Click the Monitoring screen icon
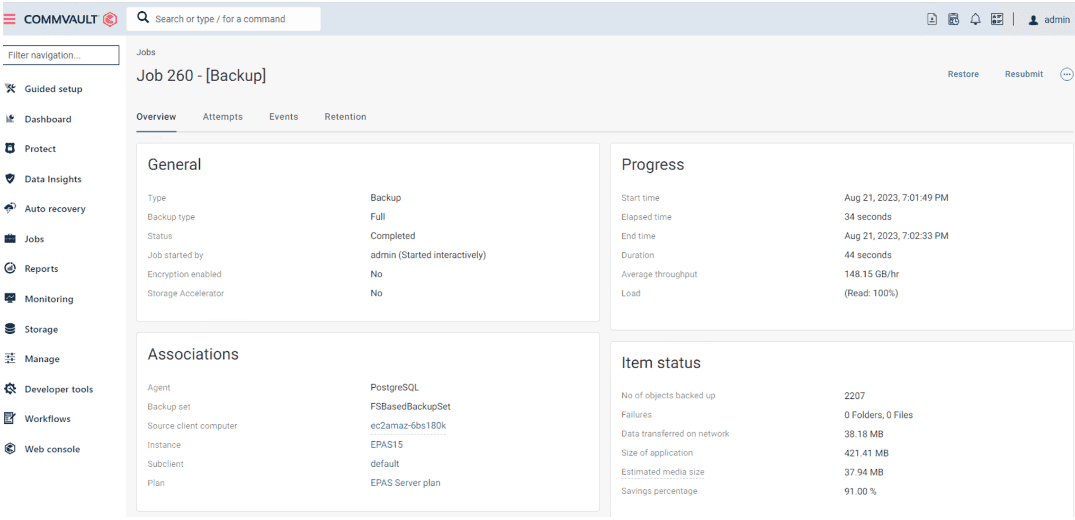 10,298
